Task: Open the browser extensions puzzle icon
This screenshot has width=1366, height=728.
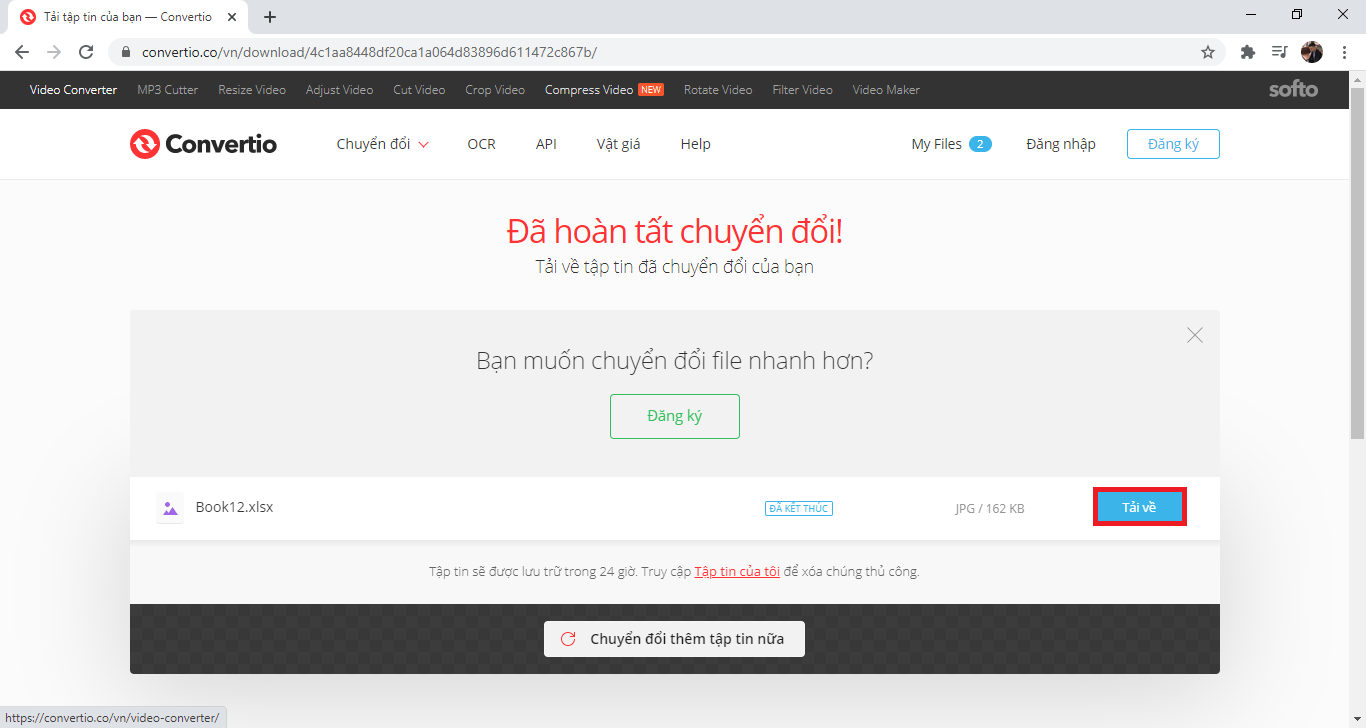Action: tap(1248, 52)
